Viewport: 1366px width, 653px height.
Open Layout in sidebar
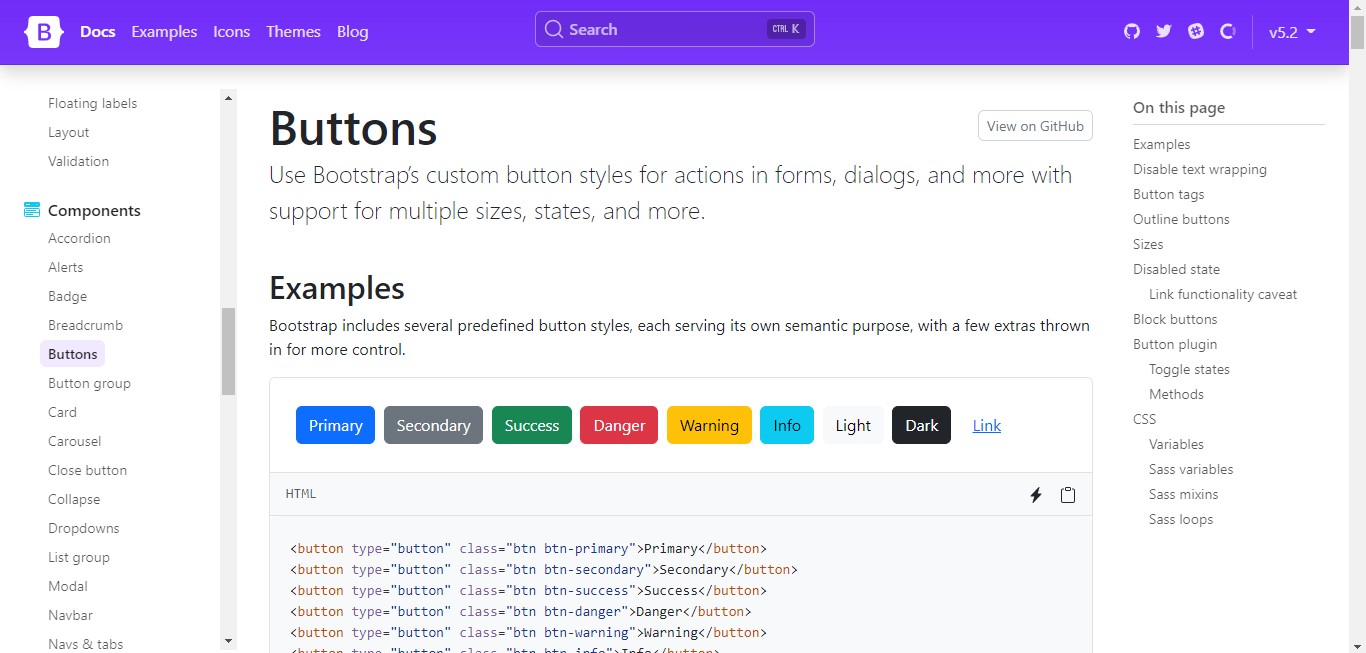click(69, 132)
